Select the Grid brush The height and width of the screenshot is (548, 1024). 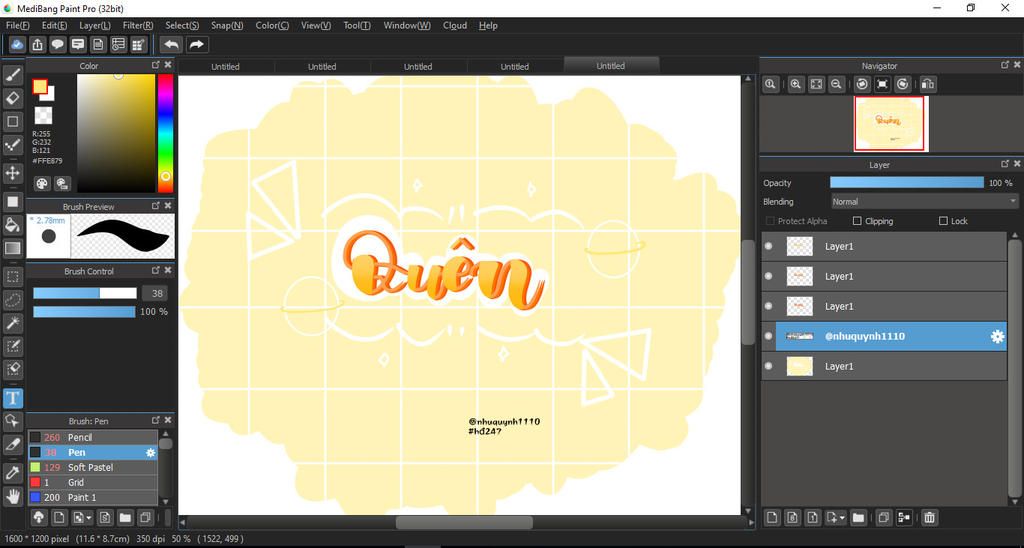click(93, 483)
